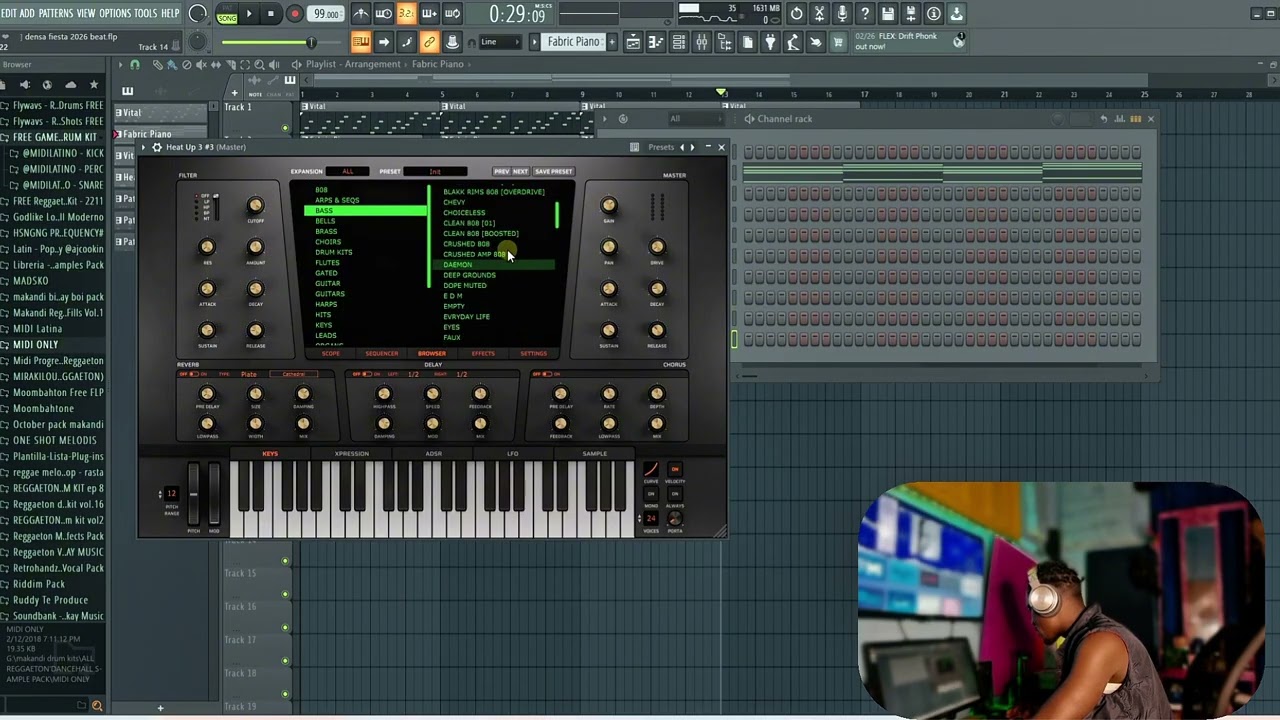1280x720 pixels.
Task: Select next preset arrow next to Presets
Action: pyautogui.click(x=692, y=147)
